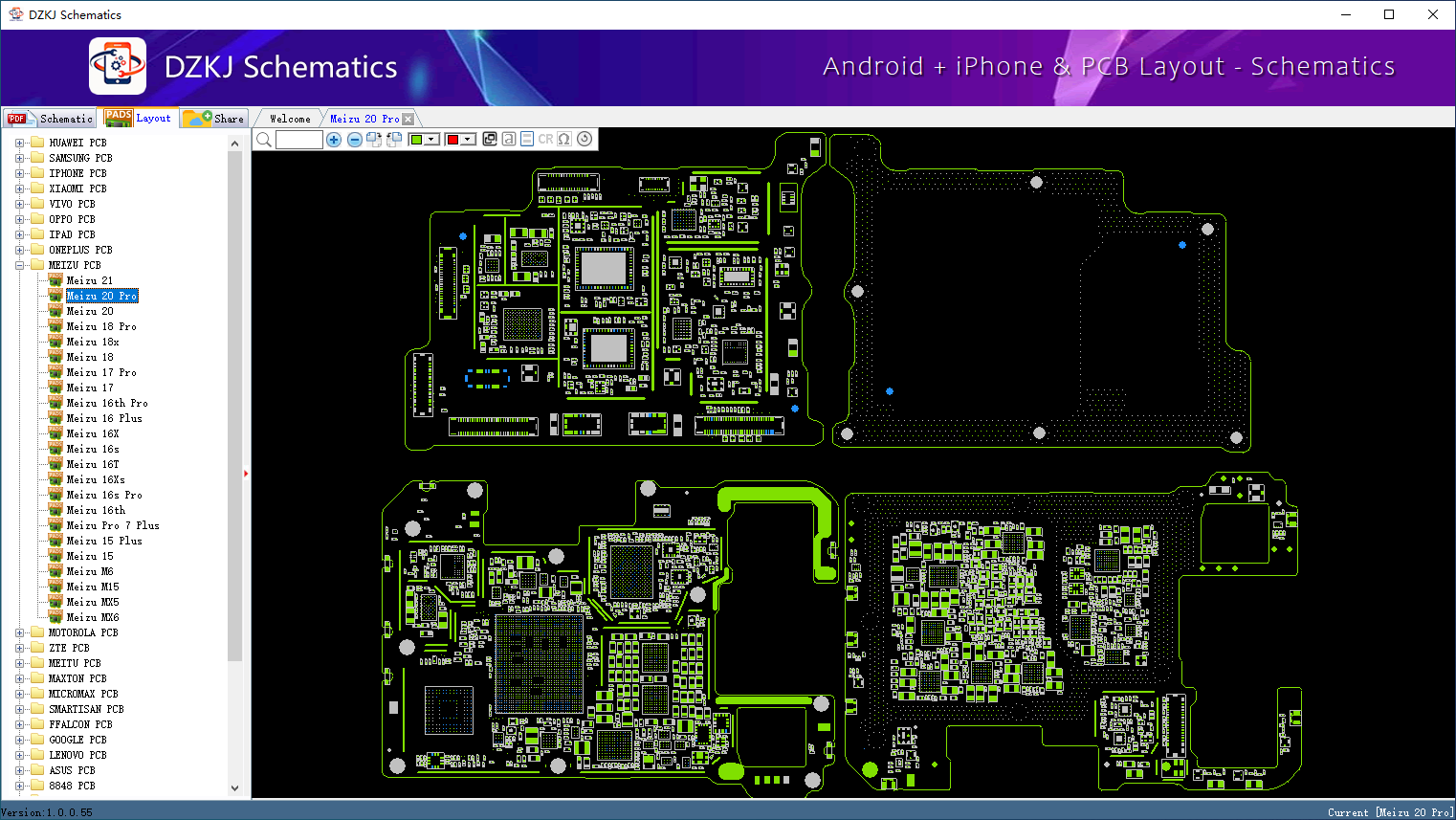Select Meizu 20 Pro in the tree

pyautogui.click(x=101, y=296)
